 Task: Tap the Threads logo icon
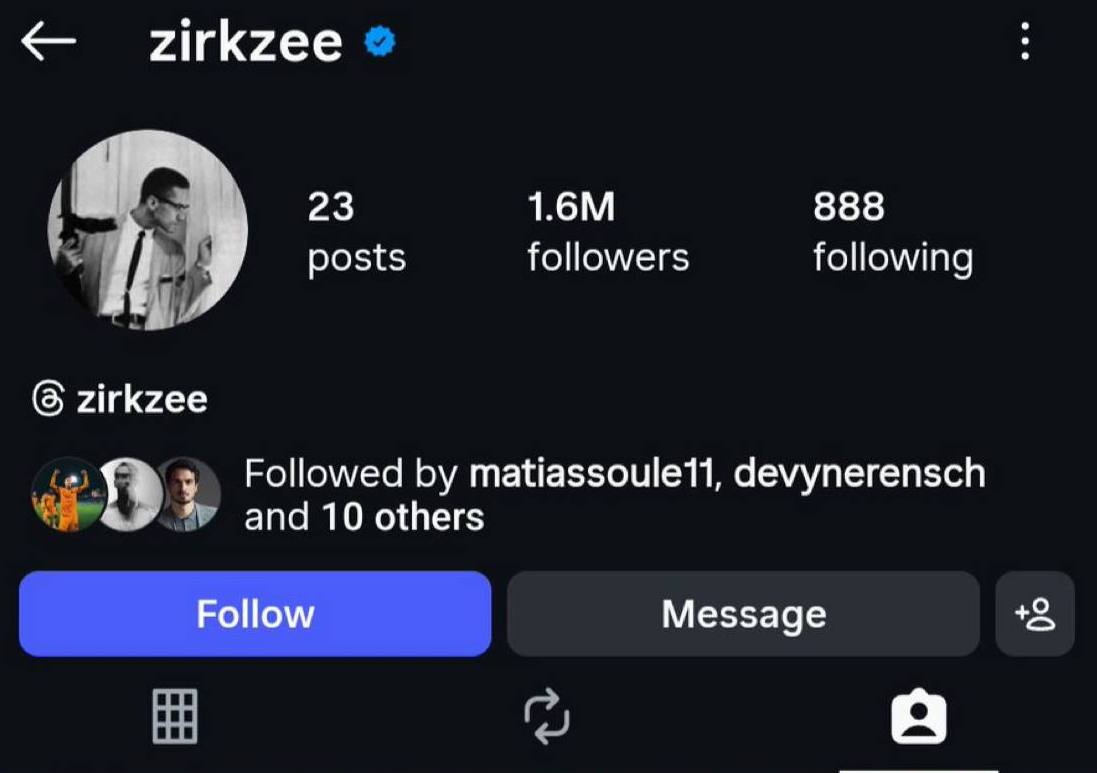coord(47,400)
